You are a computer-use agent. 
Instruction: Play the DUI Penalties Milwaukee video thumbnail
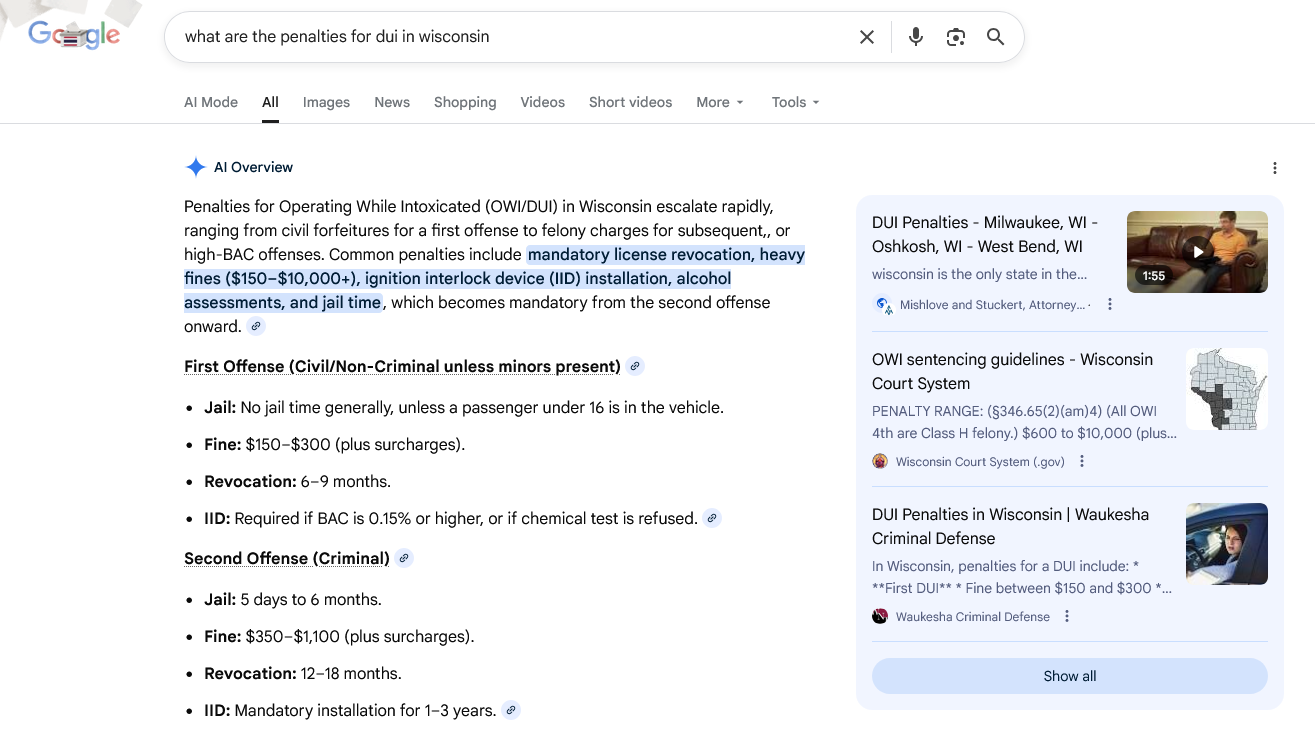pyautogui.click(x=1196, y=252)
